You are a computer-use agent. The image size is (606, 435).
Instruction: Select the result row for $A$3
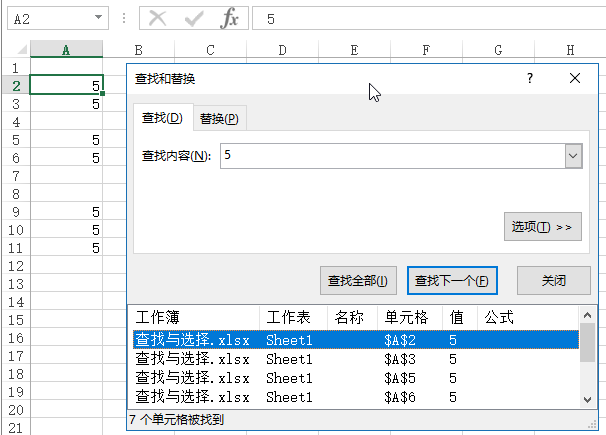coord(355,359)
